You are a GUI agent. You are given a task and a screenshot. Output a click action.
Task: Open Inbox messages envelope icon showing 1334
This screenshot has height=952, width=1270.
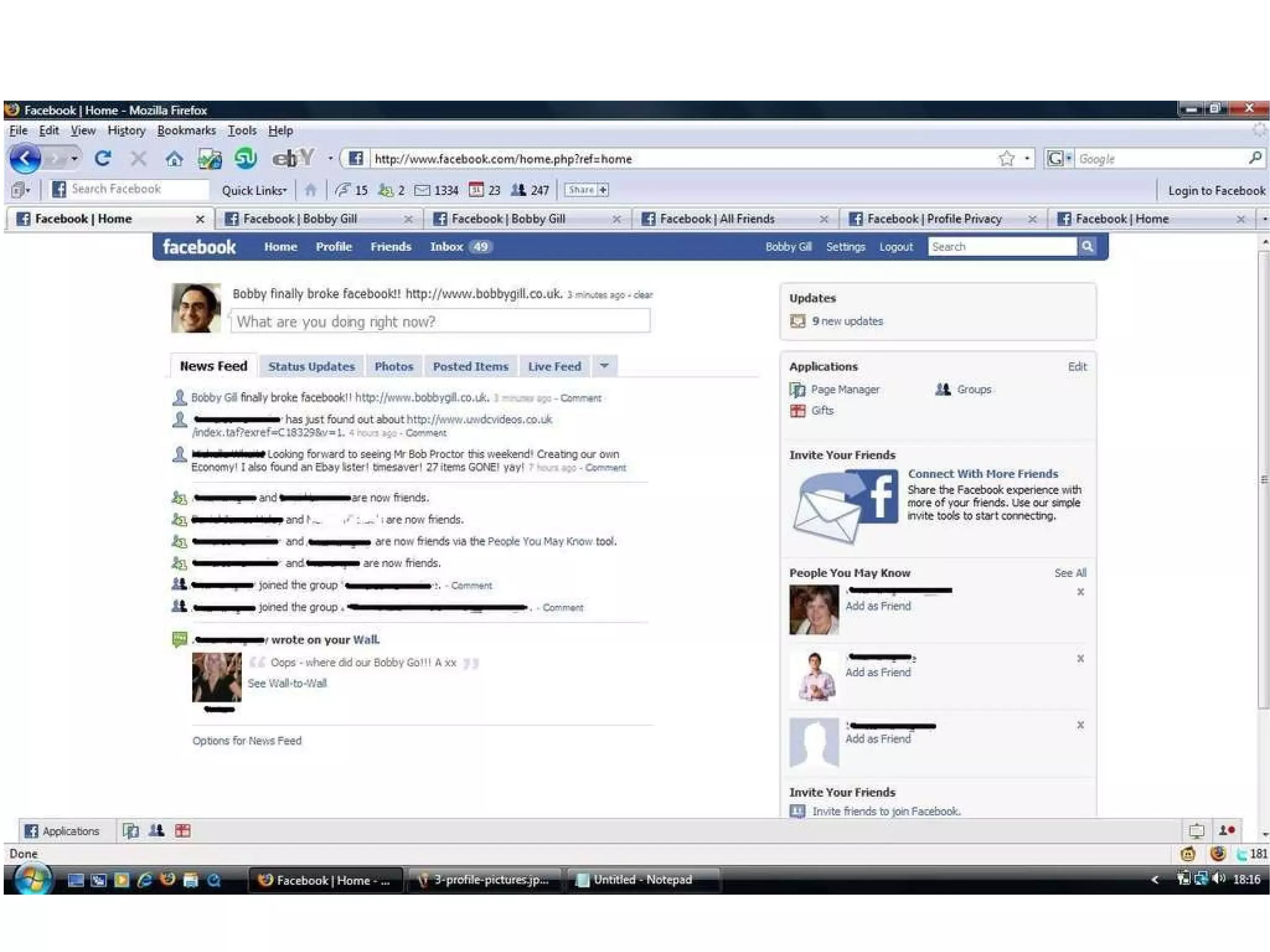pyautogui.click(x=422, y=190)
